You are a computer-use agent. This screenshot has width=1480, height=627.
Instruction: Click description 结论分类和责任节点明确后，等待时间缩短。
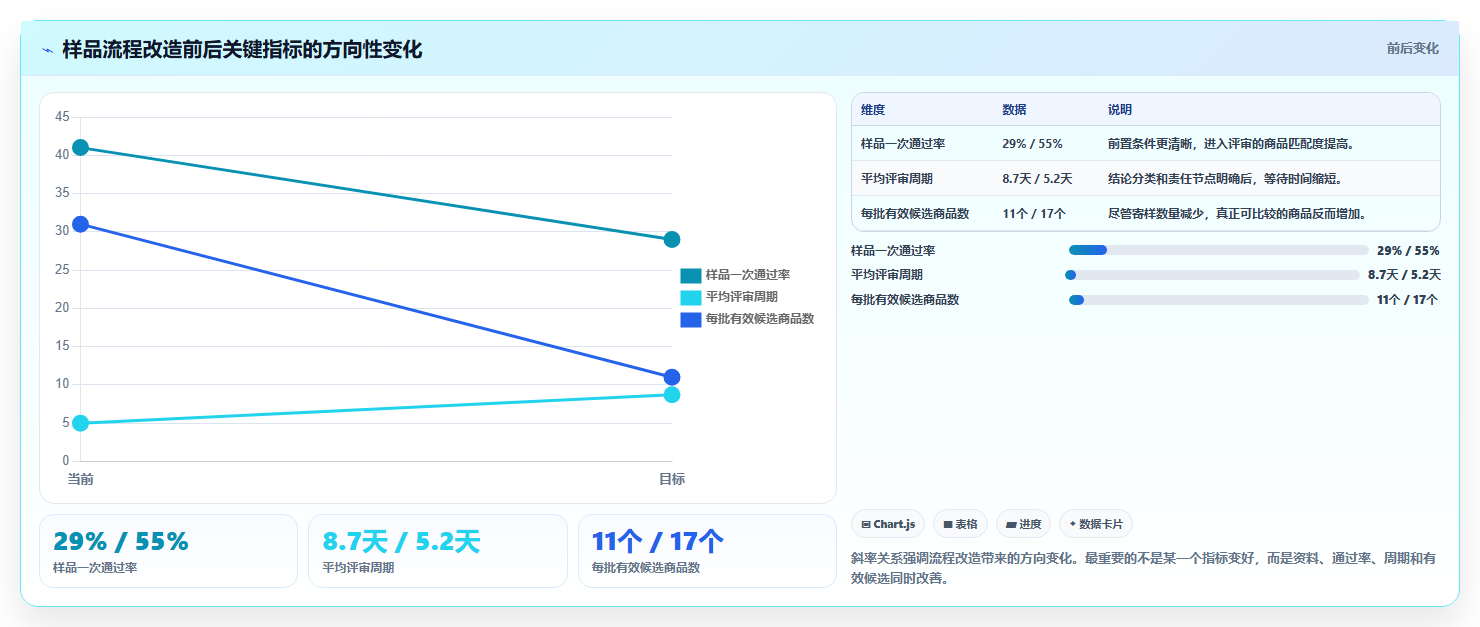coord(1226,179)
